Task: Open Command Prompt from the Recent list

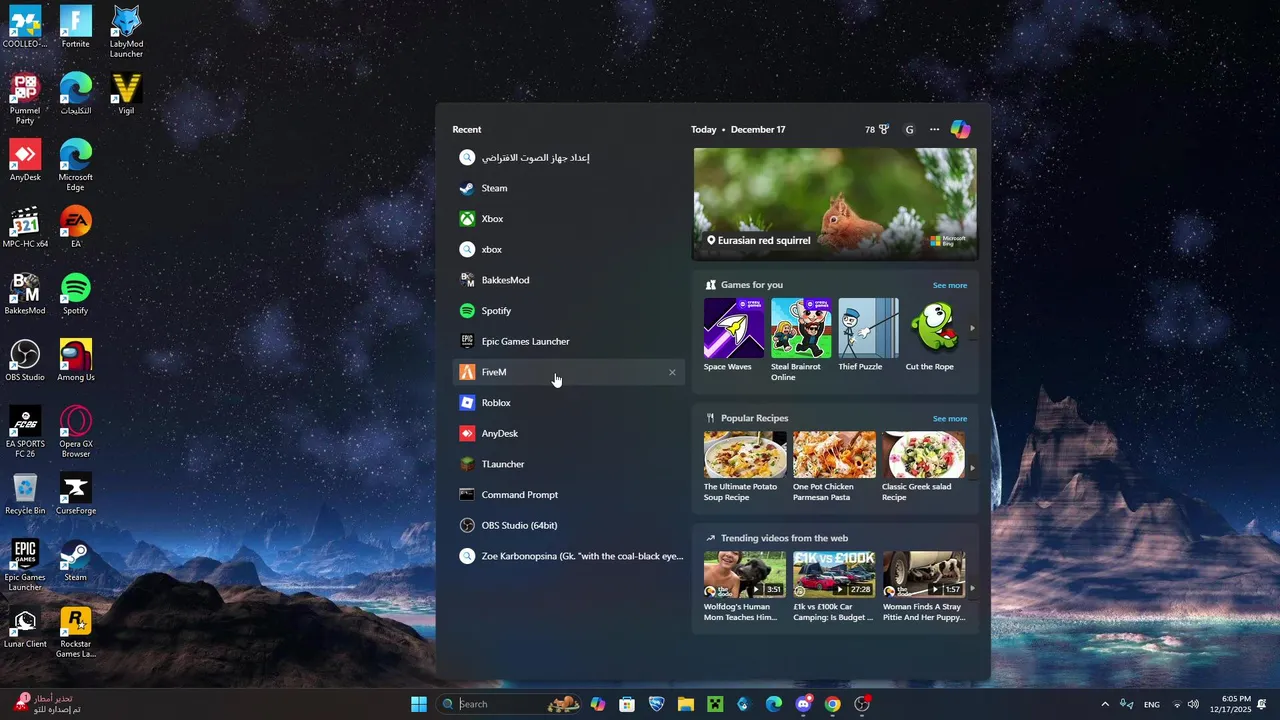Action: tap(568, 495)
